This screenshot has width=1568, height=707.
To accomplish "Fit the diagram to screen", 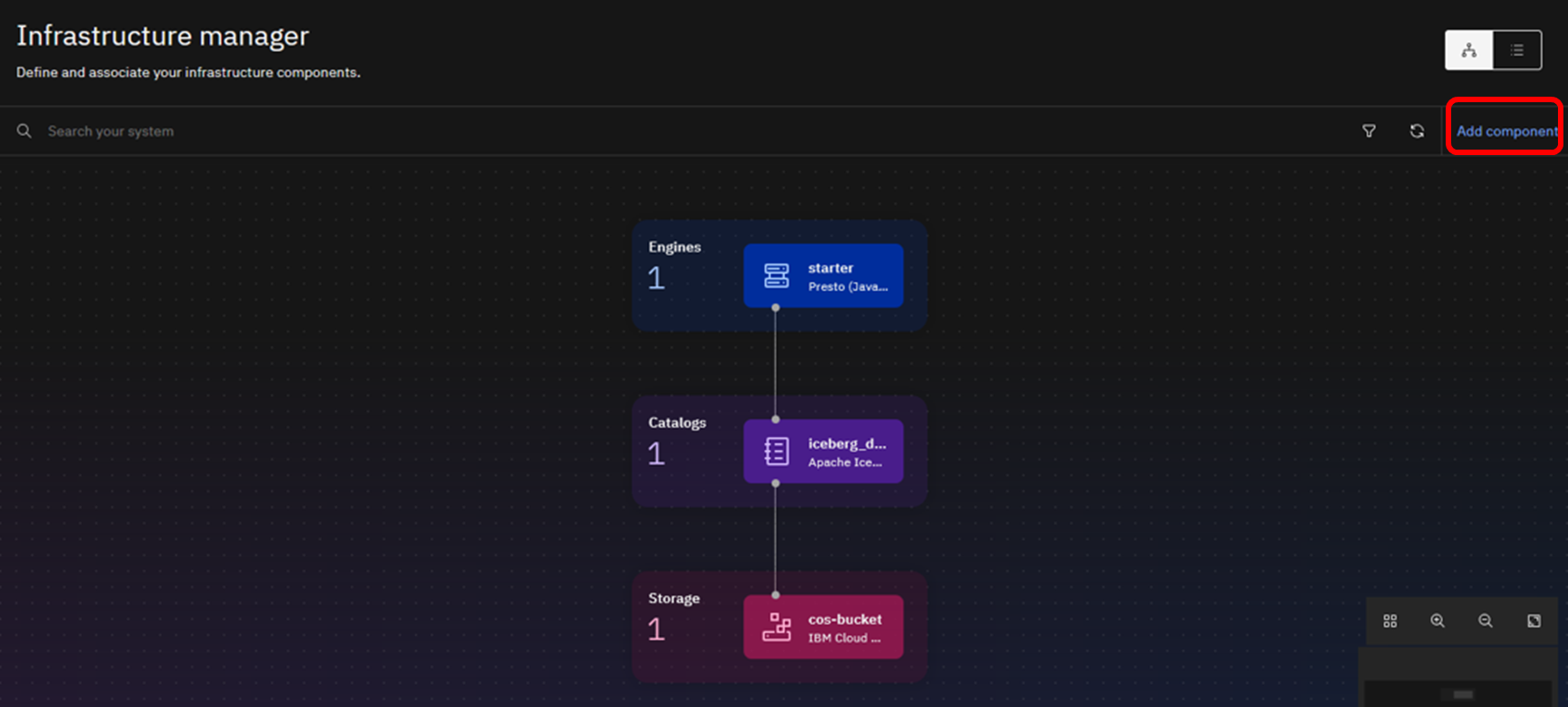I will pyautogui.click(x=1533, y=621).
